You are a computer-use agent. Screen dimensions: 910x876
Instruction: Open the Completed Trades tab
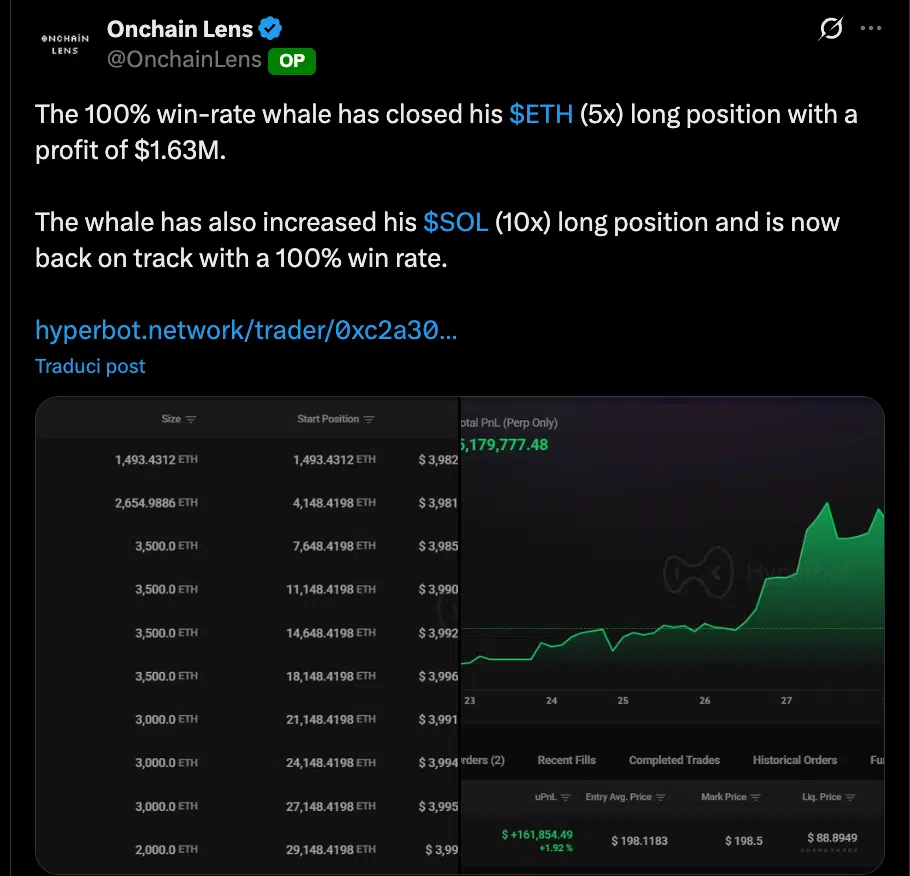674,760
